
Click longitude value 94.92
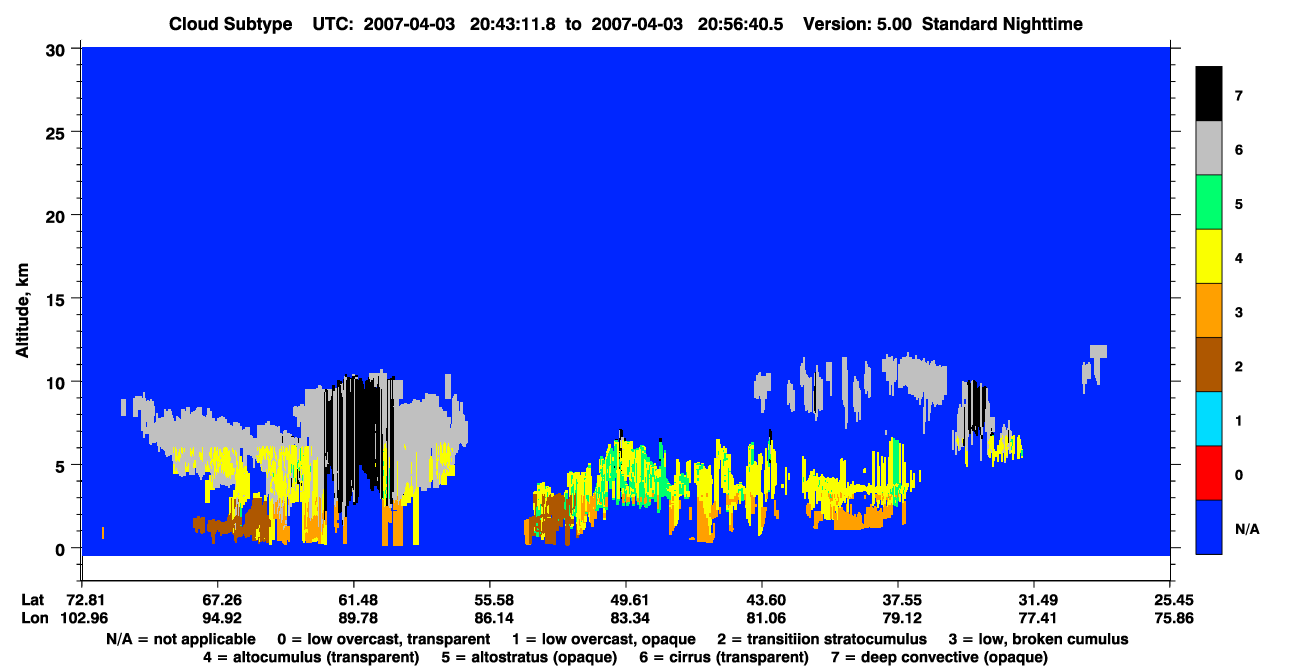[217, 617]
